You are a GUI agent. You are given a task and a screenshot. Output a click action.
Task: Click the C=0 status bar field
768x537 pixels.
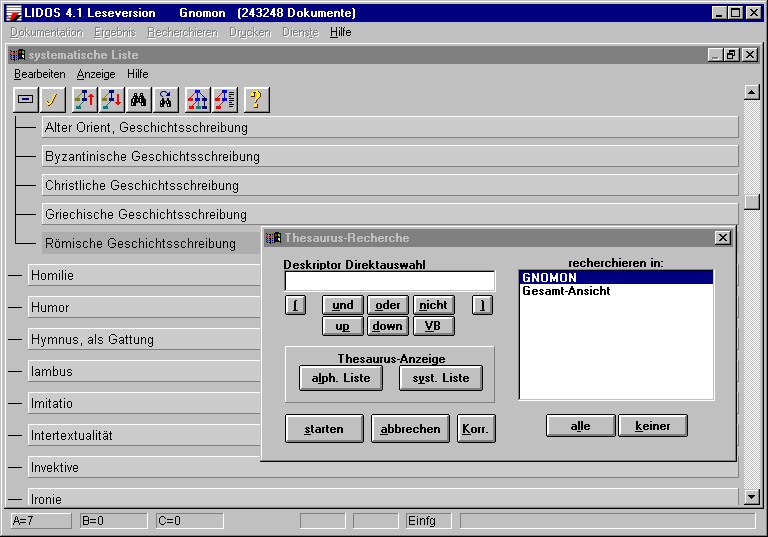tap(190, 520)
